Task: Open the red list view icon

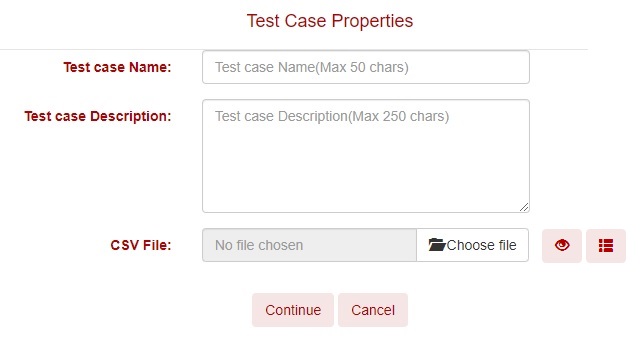Action: (x=606, y=245)
